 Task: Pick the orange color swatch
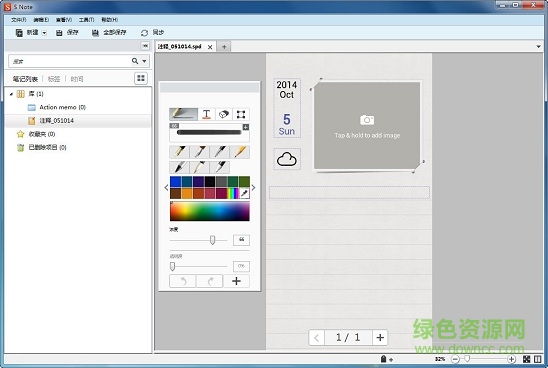[187, 193]
